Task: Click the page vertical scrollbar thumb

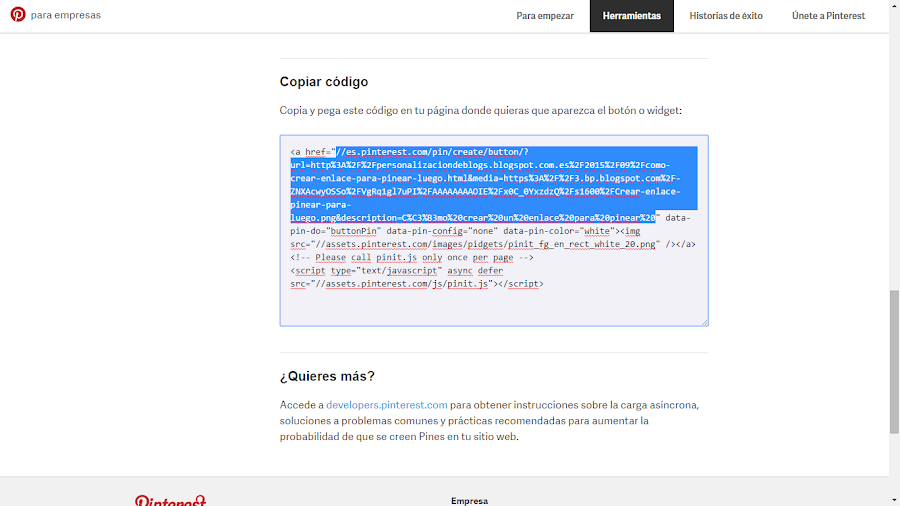Action: click(x=894, y=361)
